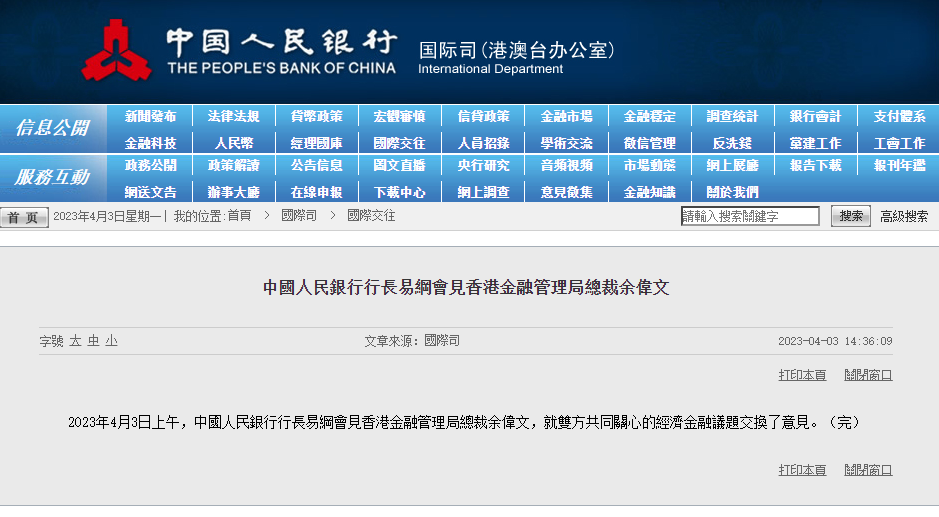This screenshot has height=517, width=939.
Task: Click the 國際司 breadcrumb link
Action: [x=299, y=216]
